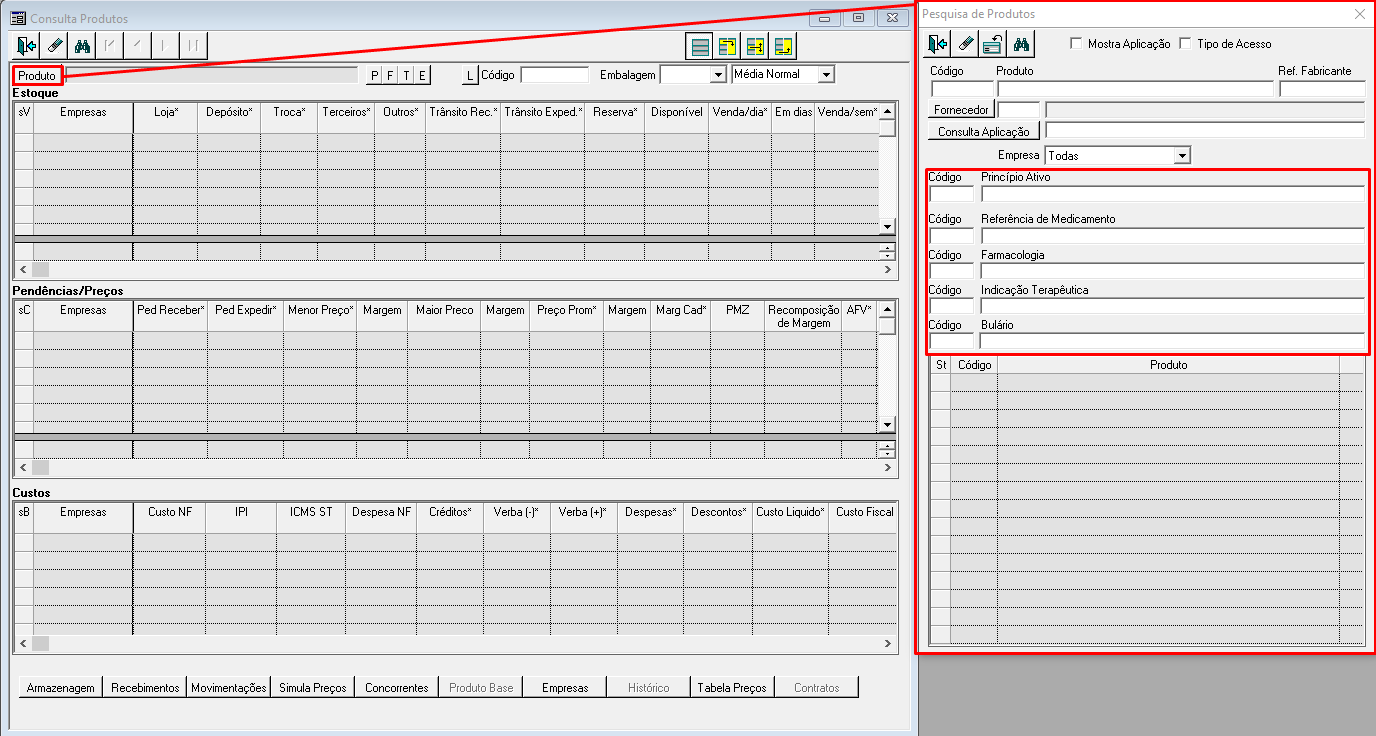Click the grayed-out last record navigation icon
Viewport: 1376px width, 736px height.
pyautogui.click(x=192, y=45)
